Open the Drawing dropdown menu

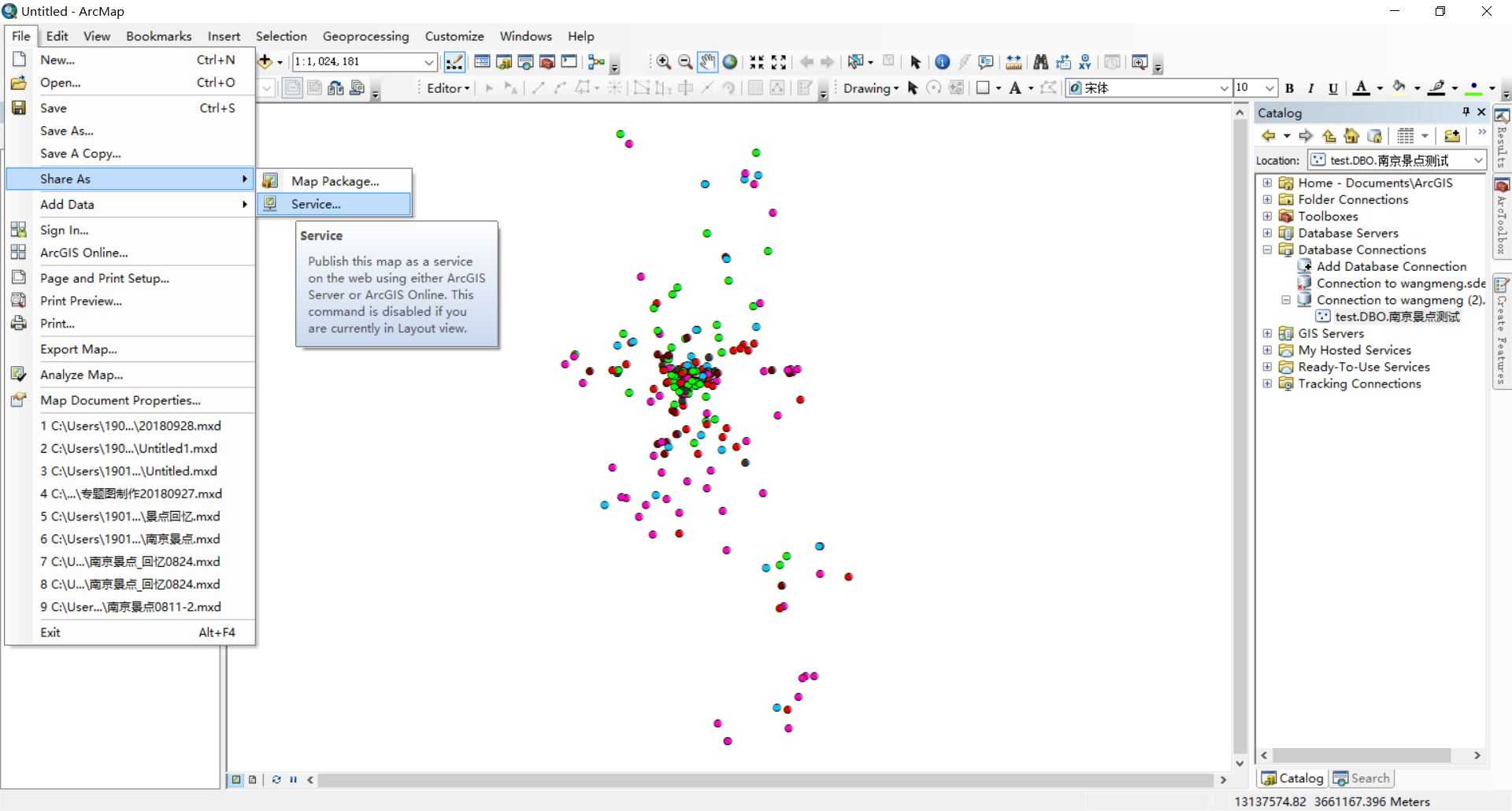[x=871, y=88]
